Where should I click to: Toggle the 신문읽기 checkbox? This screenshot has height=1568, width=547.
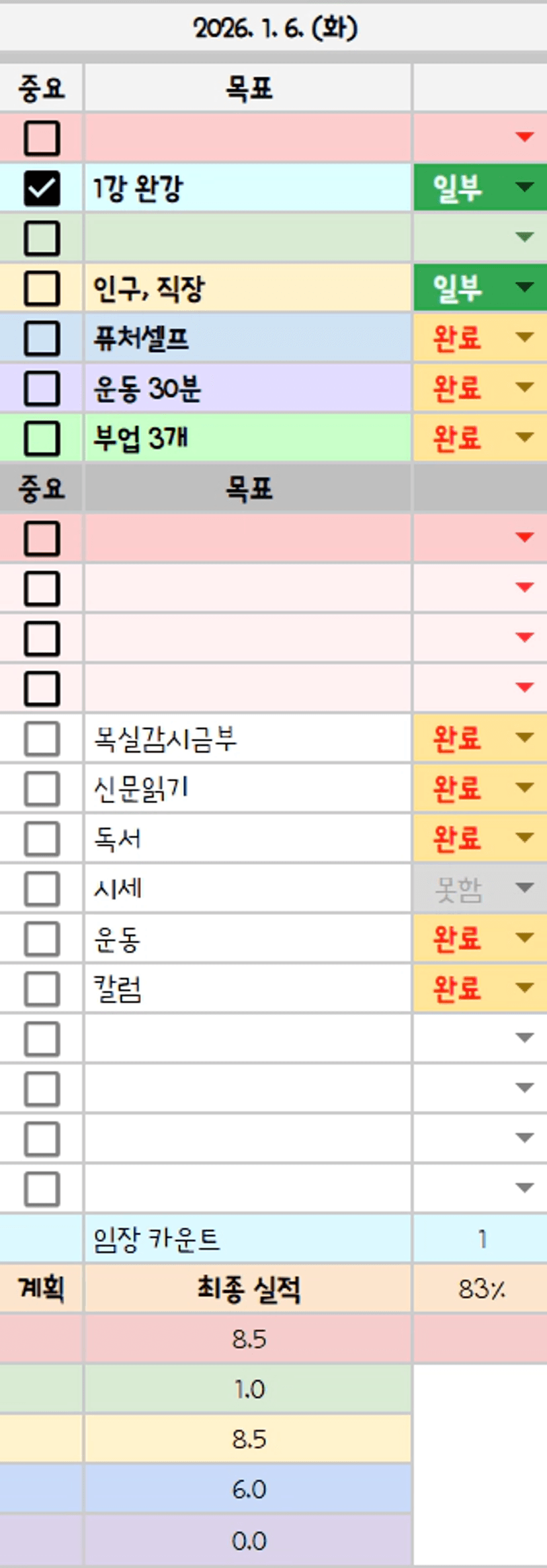pyautogui.click(x=42, y=788)
